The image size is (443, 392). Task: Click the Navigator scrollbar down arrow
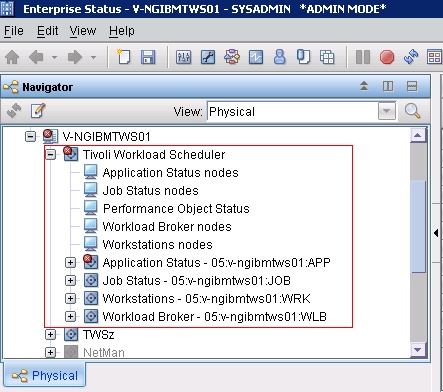pos(418,350)
